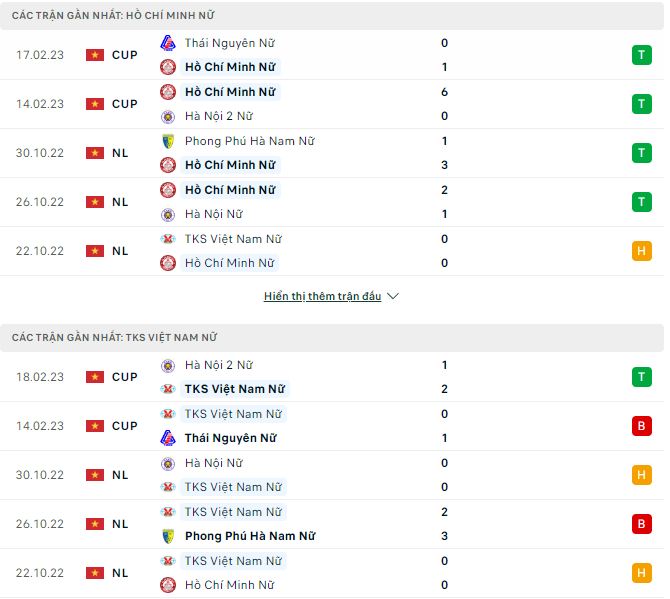This screenshot has height=599, width=670.
Task: Click the NL league label for the 26.10.22 Hồ Chí Minh match
Action: click(120, 202)
